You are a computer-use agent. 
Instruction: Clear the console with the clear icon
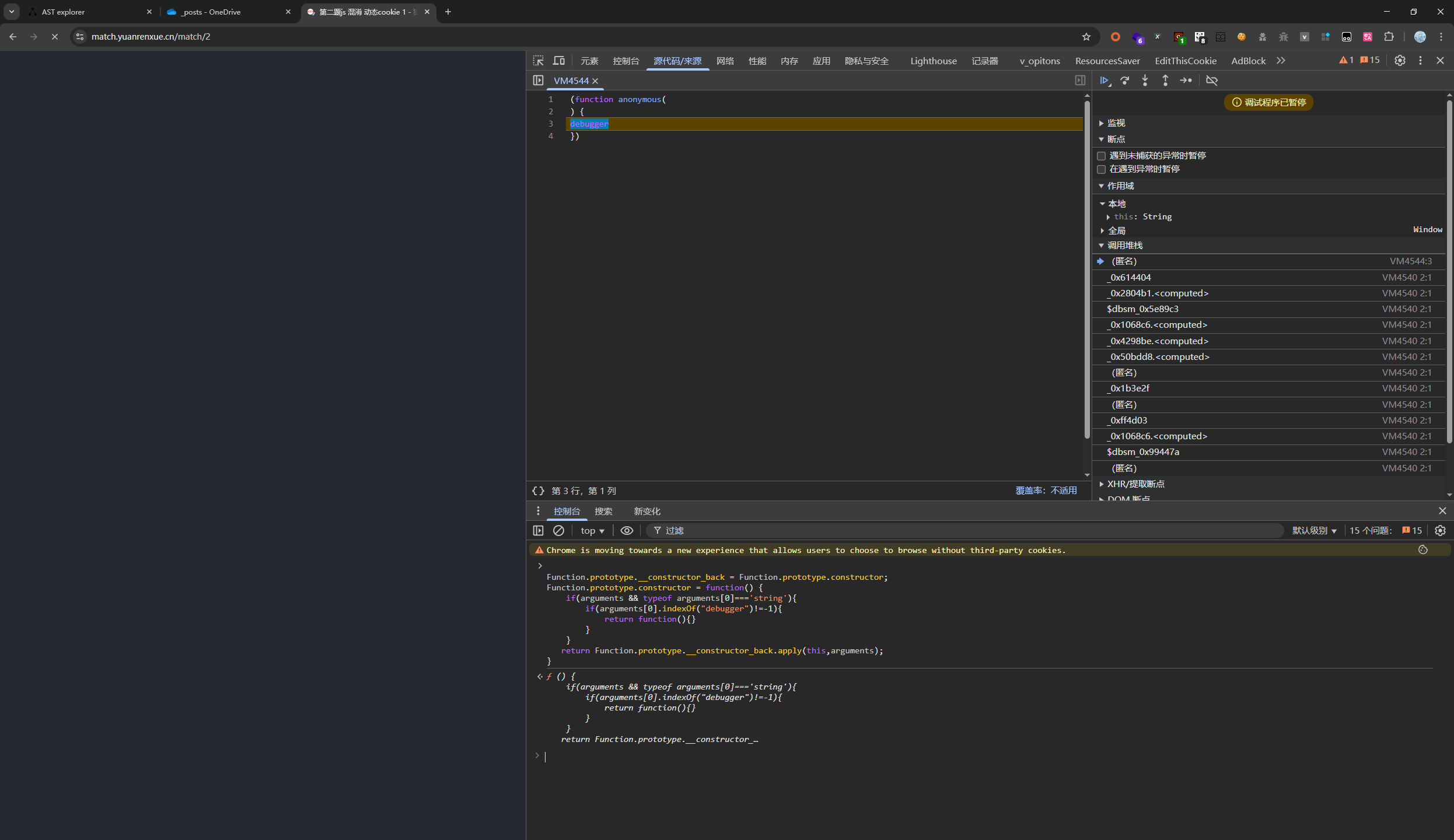coord(558,530)
